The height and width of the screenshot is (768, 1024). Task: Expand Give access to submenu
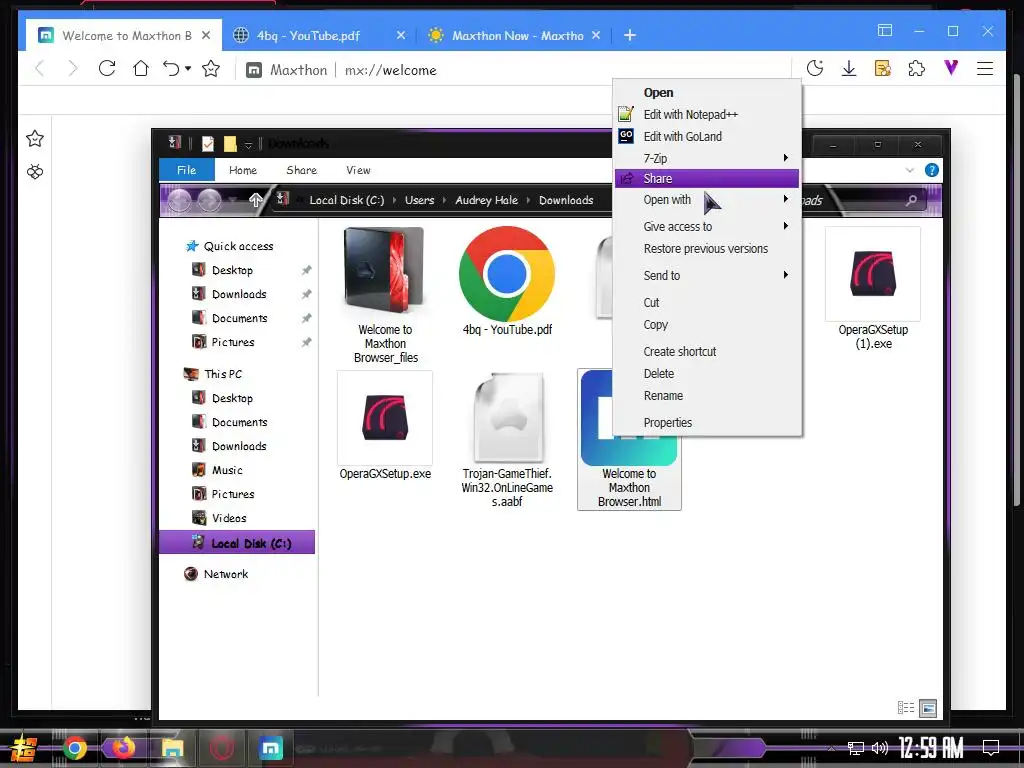pyautogui.click(x=707, y=227)
